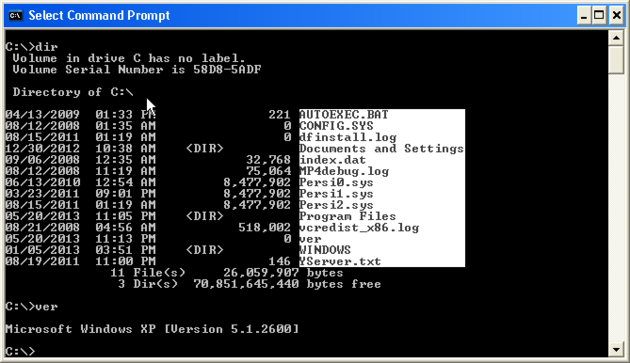Image resolution: width=630 pixels, height=363 pixels.
Task: Click the 12/30/2012 date entry
Action: [43, 148]
